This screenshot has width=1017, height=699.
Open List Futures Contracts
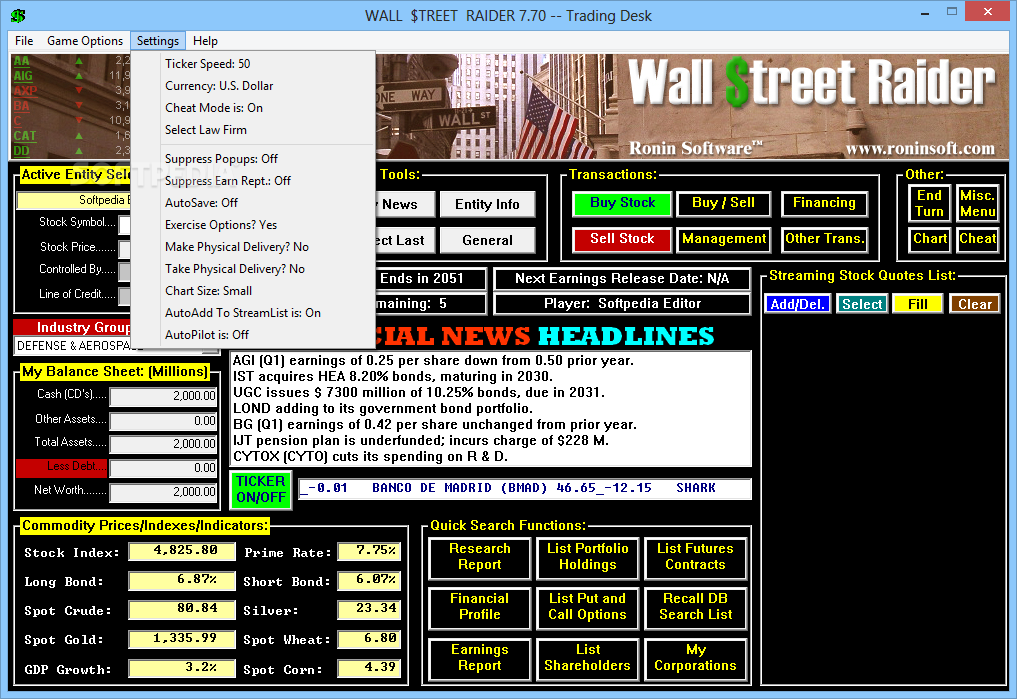(695, 557)
